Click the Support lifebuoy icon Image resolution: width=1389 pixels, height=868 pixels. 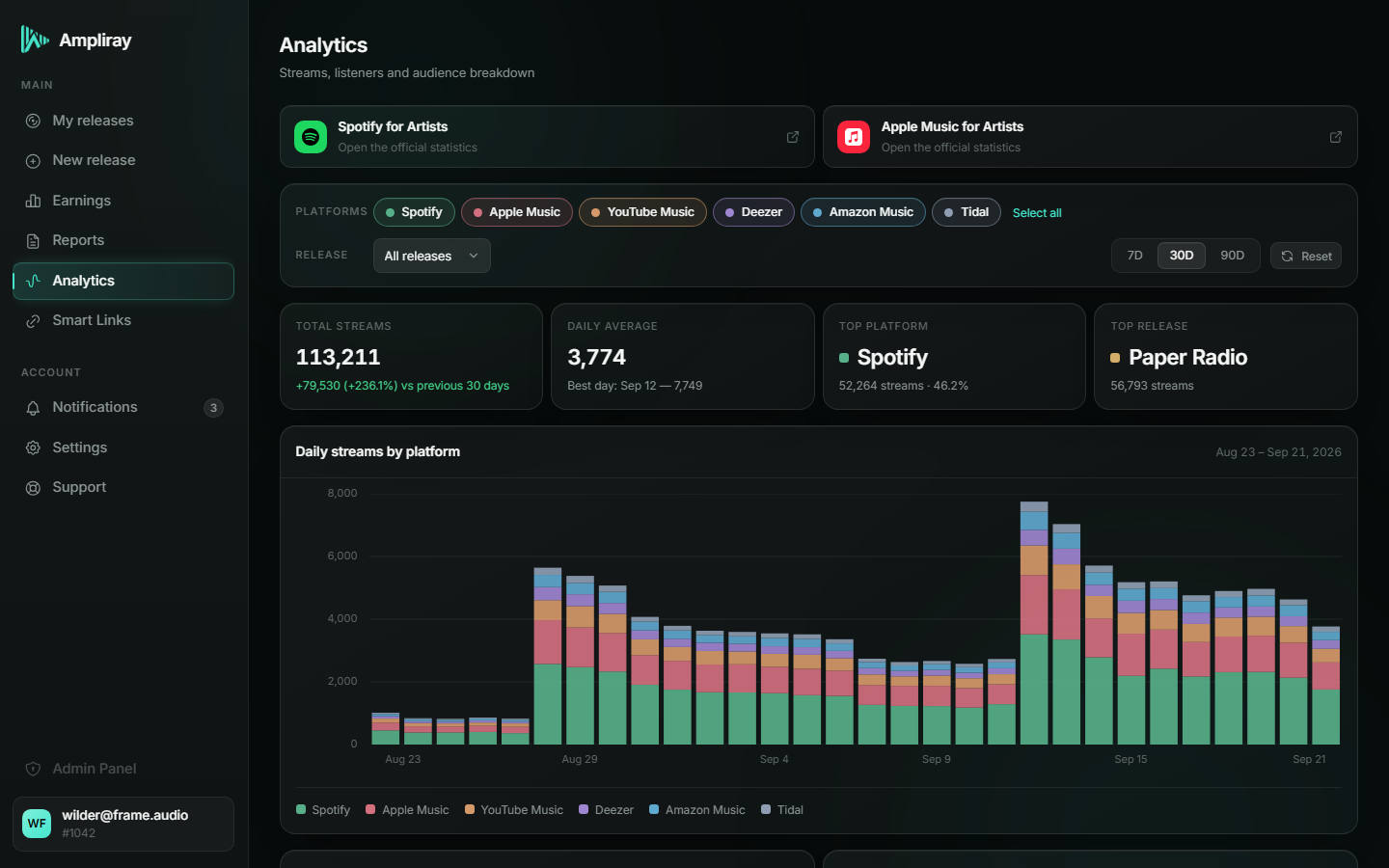click(33, 488)
